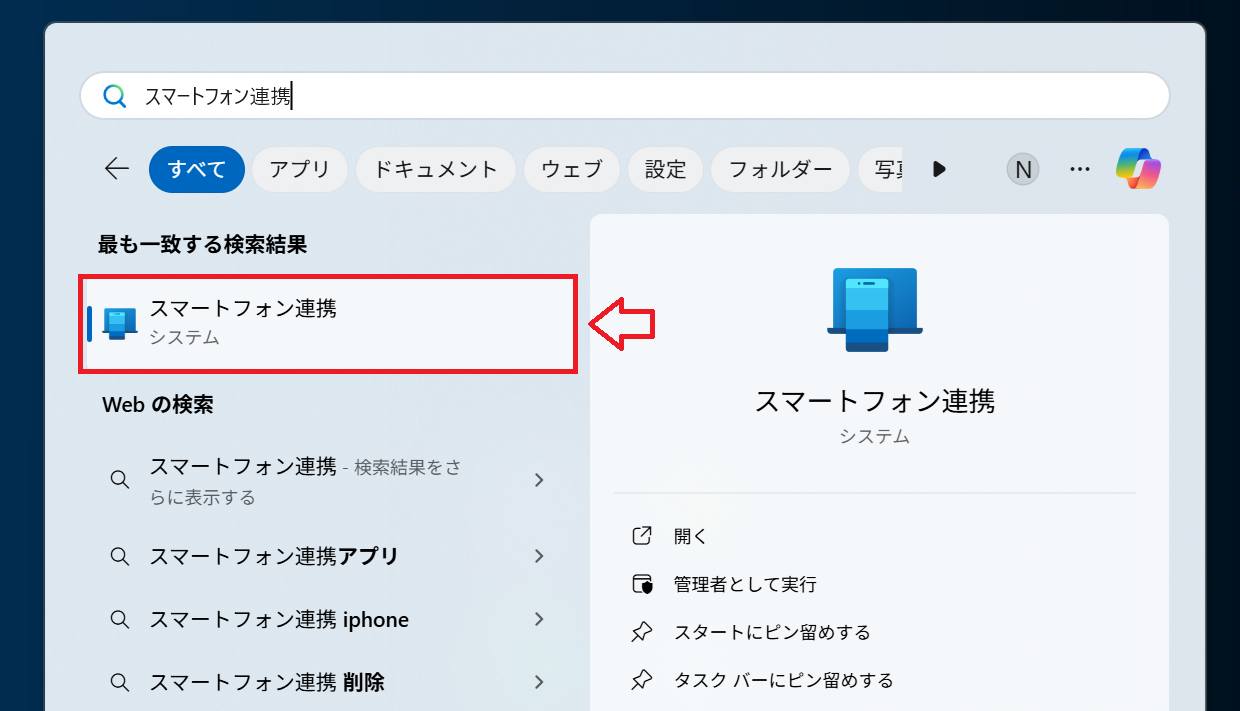Image resolution: width=1240 pixels, height=711 pixels.
Task: Click the magnifying glass search icon
Action: pyautogui.click(x=115, y=95)
